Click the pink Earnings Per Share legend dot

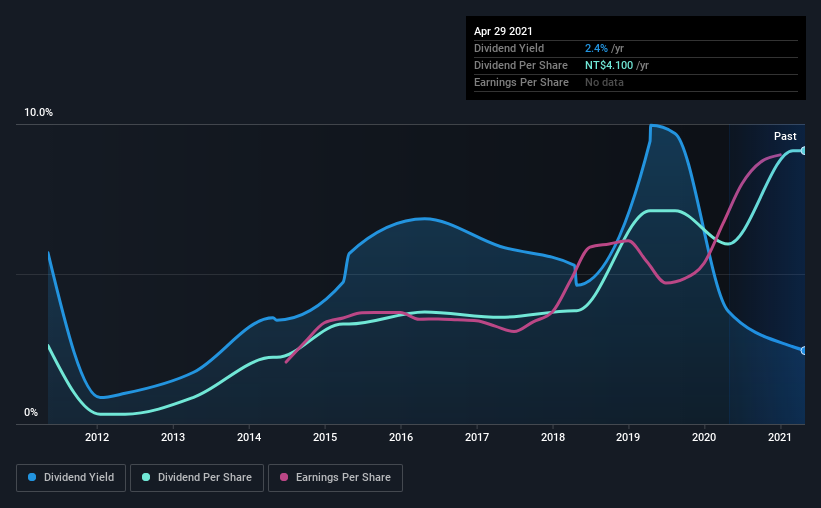click(284, 477)
